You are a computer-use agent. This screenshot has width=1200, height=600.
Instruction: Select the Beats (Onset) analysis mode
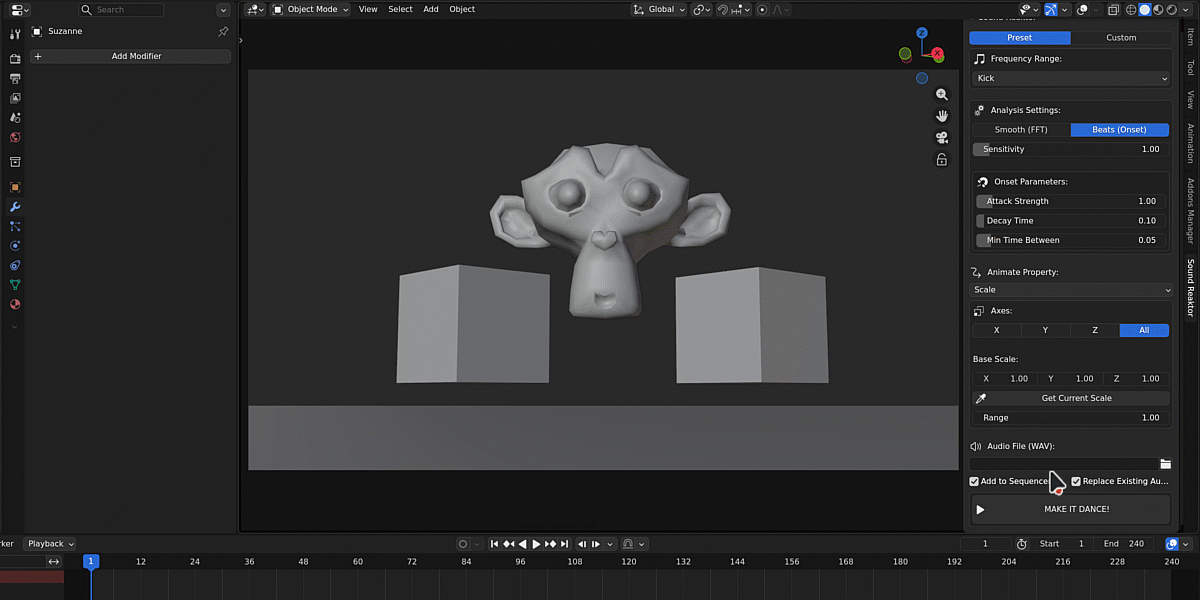tap(1120, 130)
